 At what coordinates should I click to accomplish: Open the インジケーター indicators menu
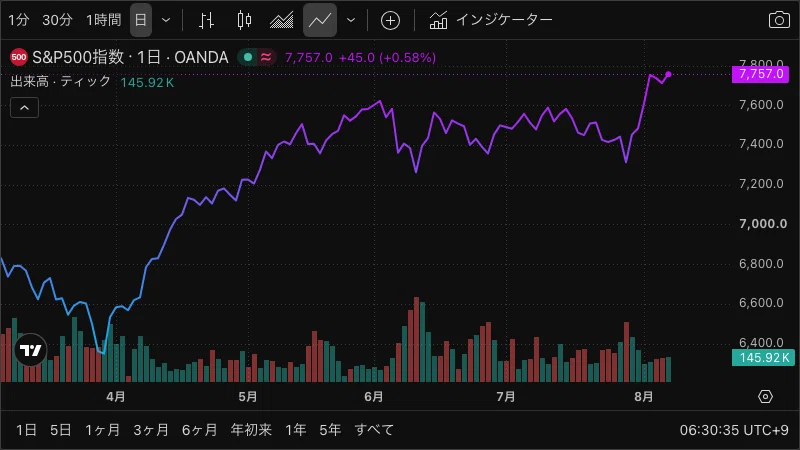point(490,20)
